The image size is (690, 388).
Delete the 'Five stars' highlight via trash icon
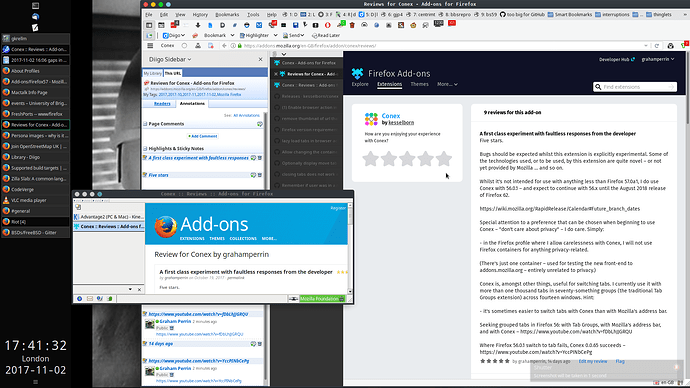click(x=260, y=175)
